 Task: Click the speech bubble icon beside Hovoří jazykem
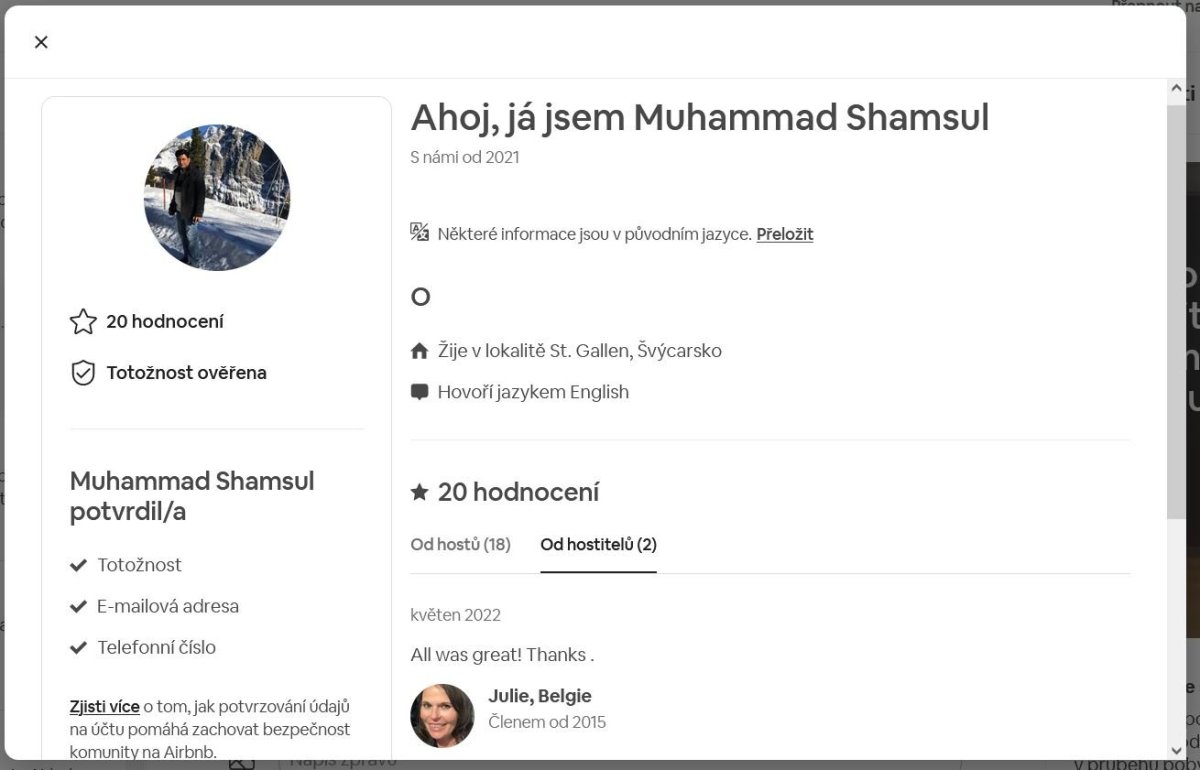tap(420, 392)
